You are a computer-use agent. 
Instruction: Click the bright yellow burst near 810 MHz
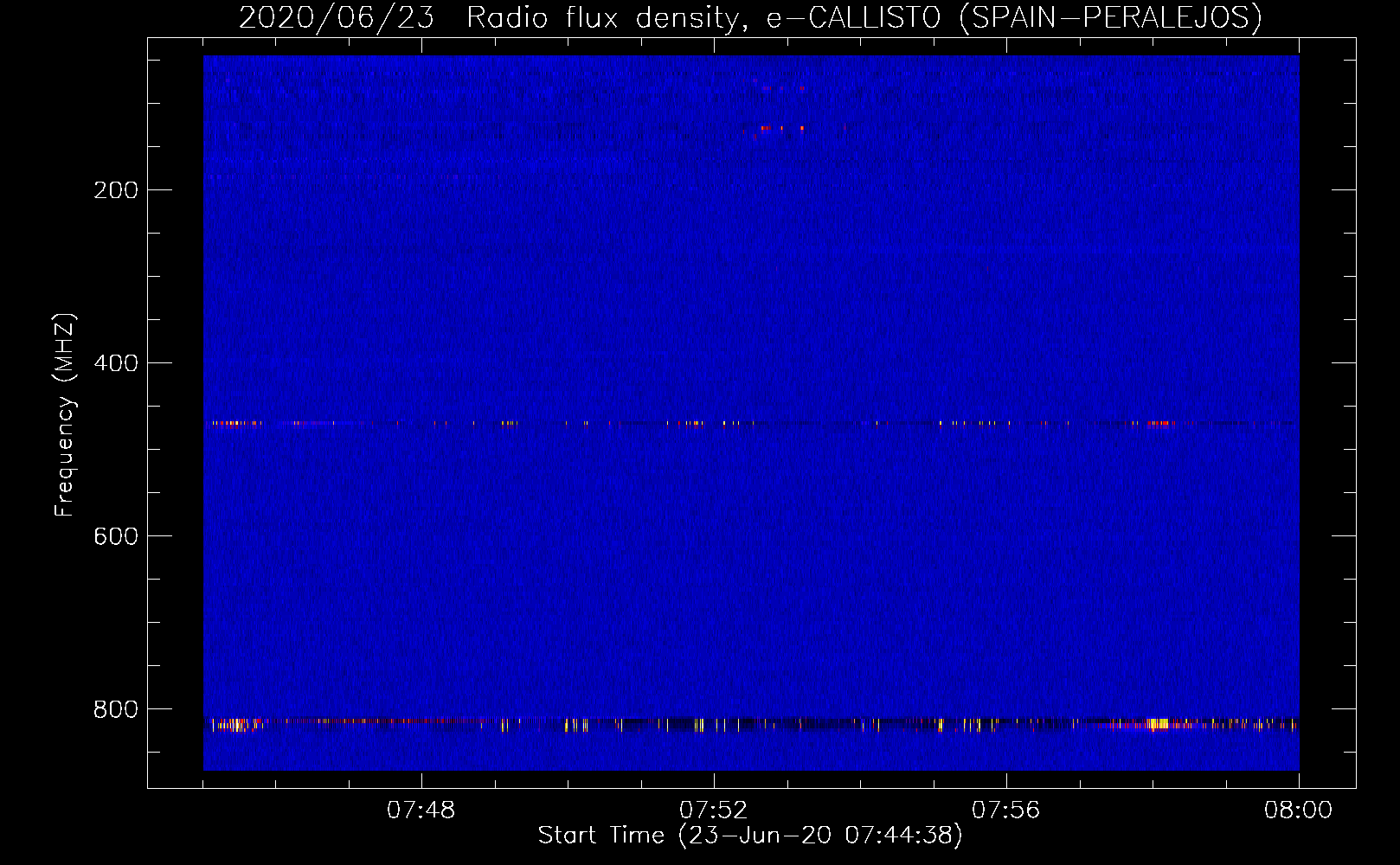pos(1158,724)
